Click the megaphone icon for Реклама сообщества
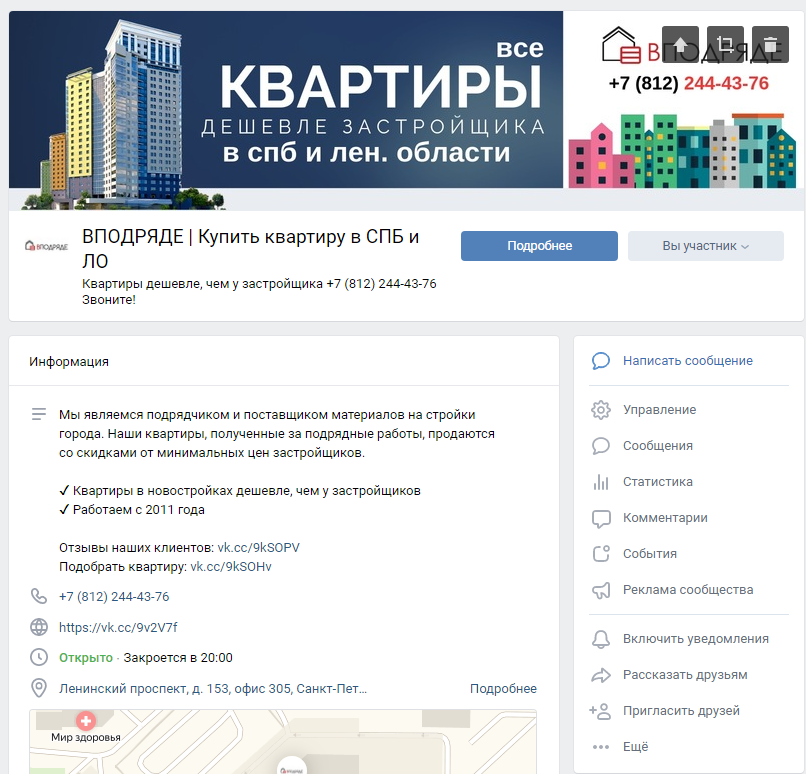806x774 pixels. 601,590
